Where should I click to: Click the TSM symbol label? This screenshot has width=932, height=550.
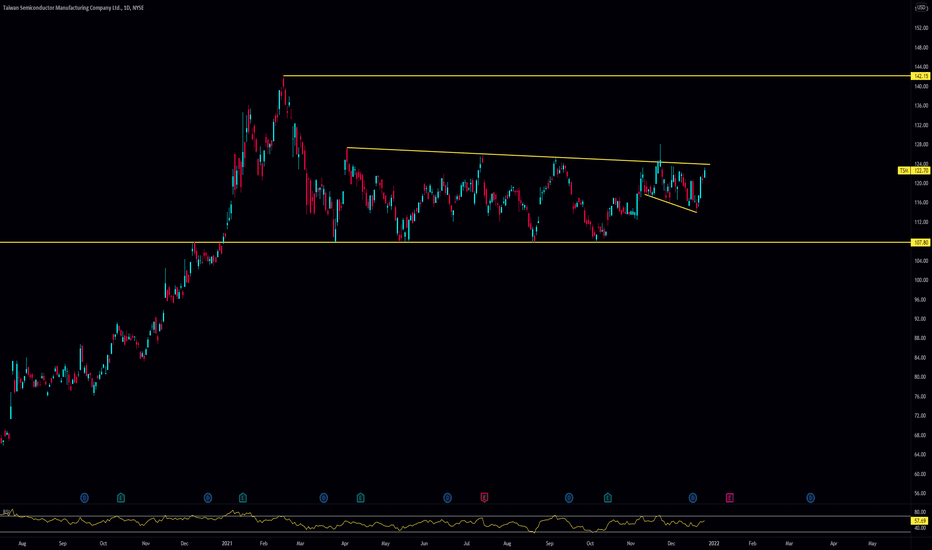click(903, 171)
